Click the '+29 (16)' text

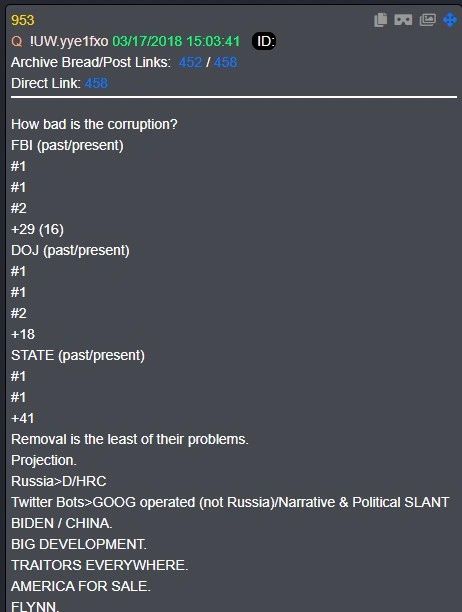click(x=37, y=229)
